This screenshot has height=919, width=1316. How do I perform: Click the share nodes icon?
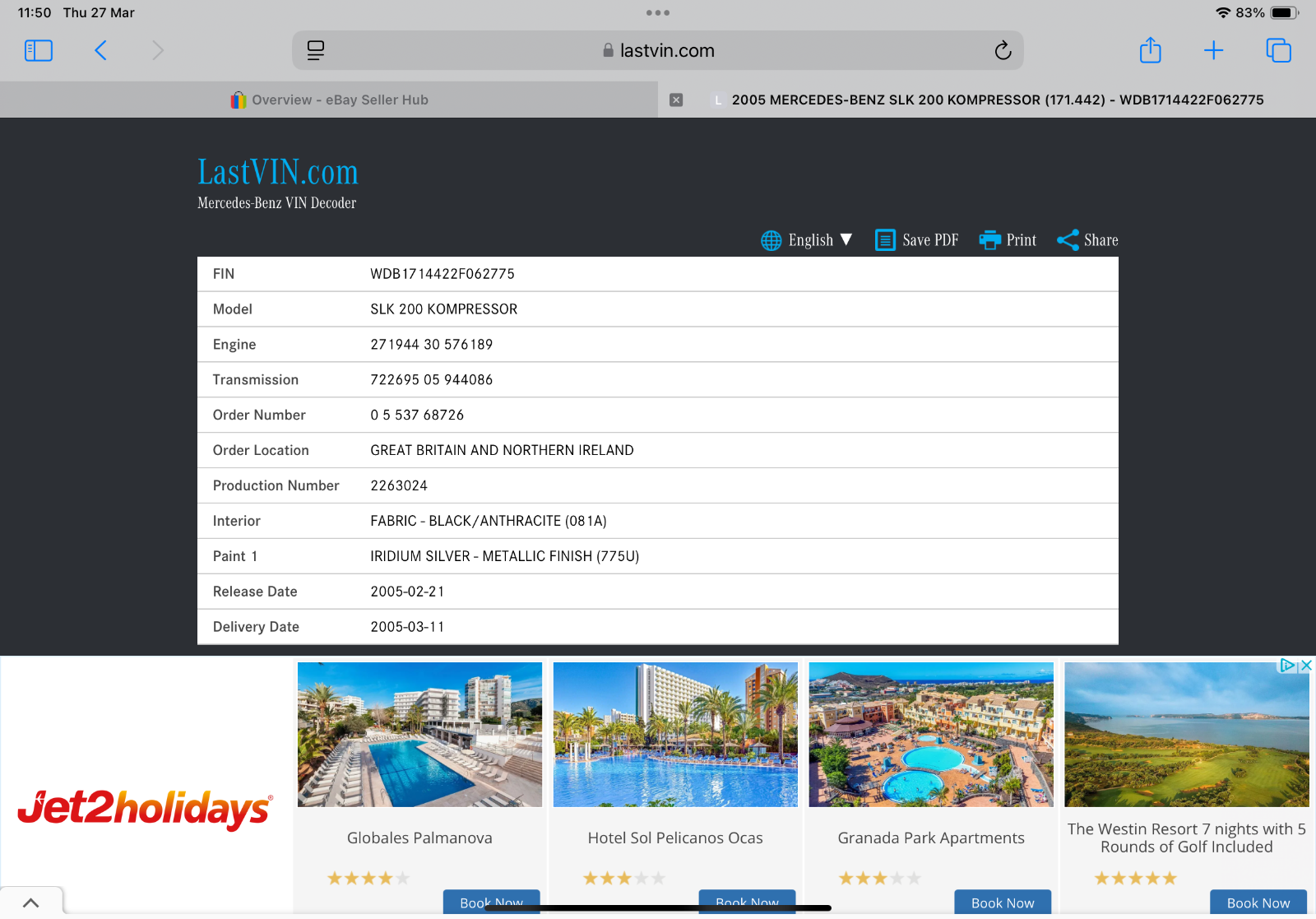1068,240
